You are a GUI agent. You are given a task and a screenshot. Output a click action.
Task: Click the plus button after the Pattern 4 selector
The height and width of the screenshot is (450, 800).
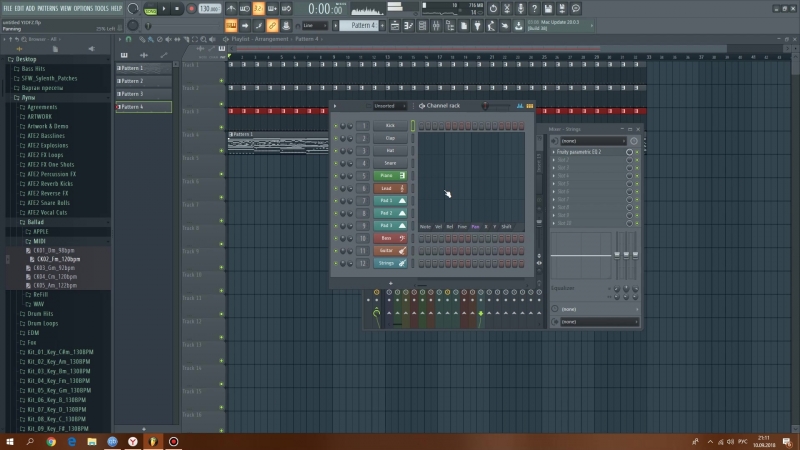coord(382,26)
